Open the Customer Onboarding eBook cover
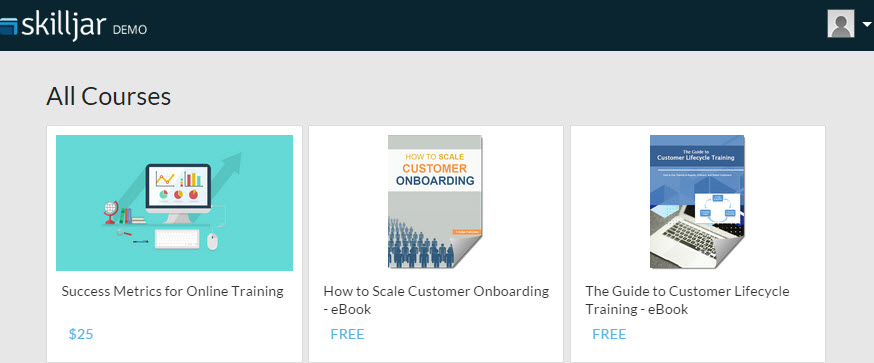 [435, 202]
